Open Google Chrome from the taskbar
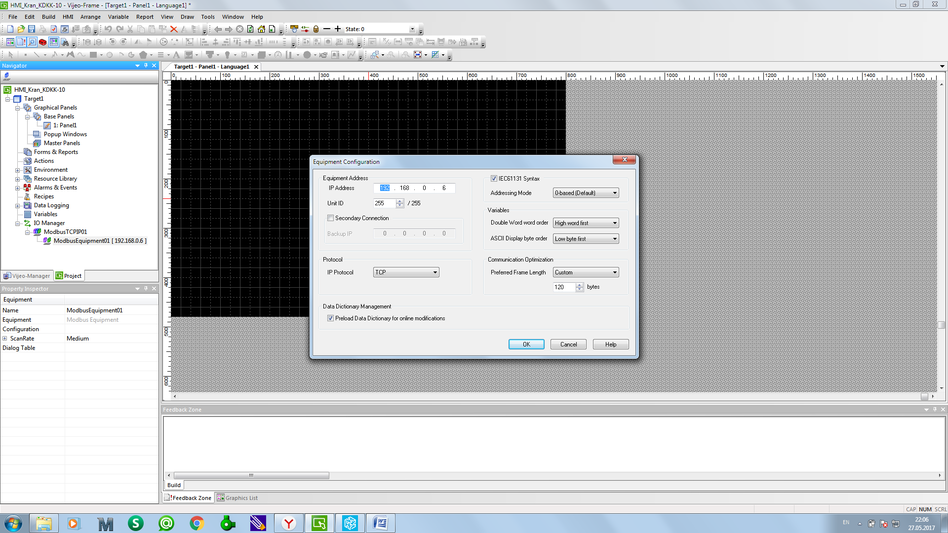 pyautogui.click(x=197, y=523)
